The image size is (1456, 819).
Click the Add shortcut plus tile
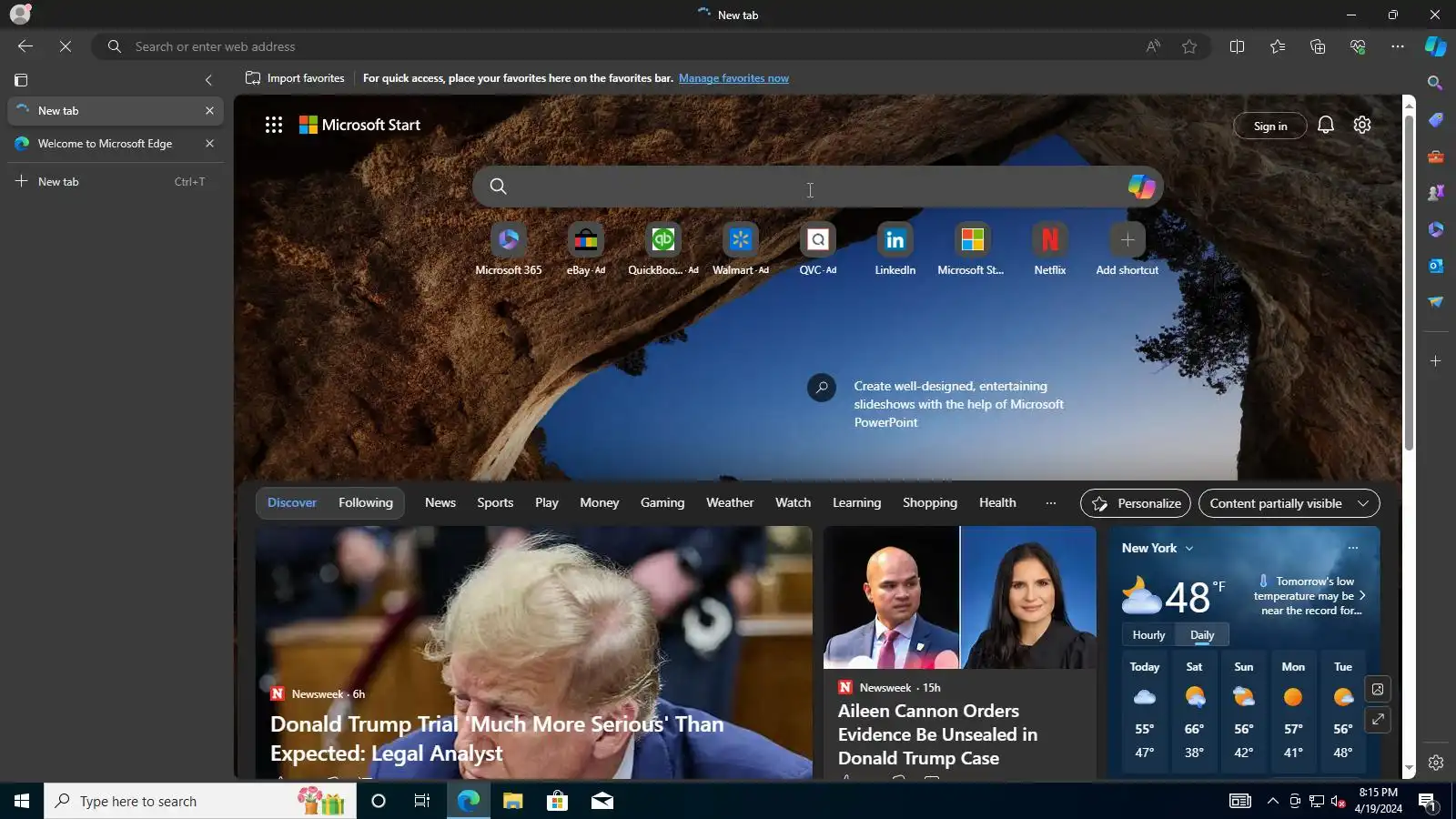click(x=1127, y=249)
